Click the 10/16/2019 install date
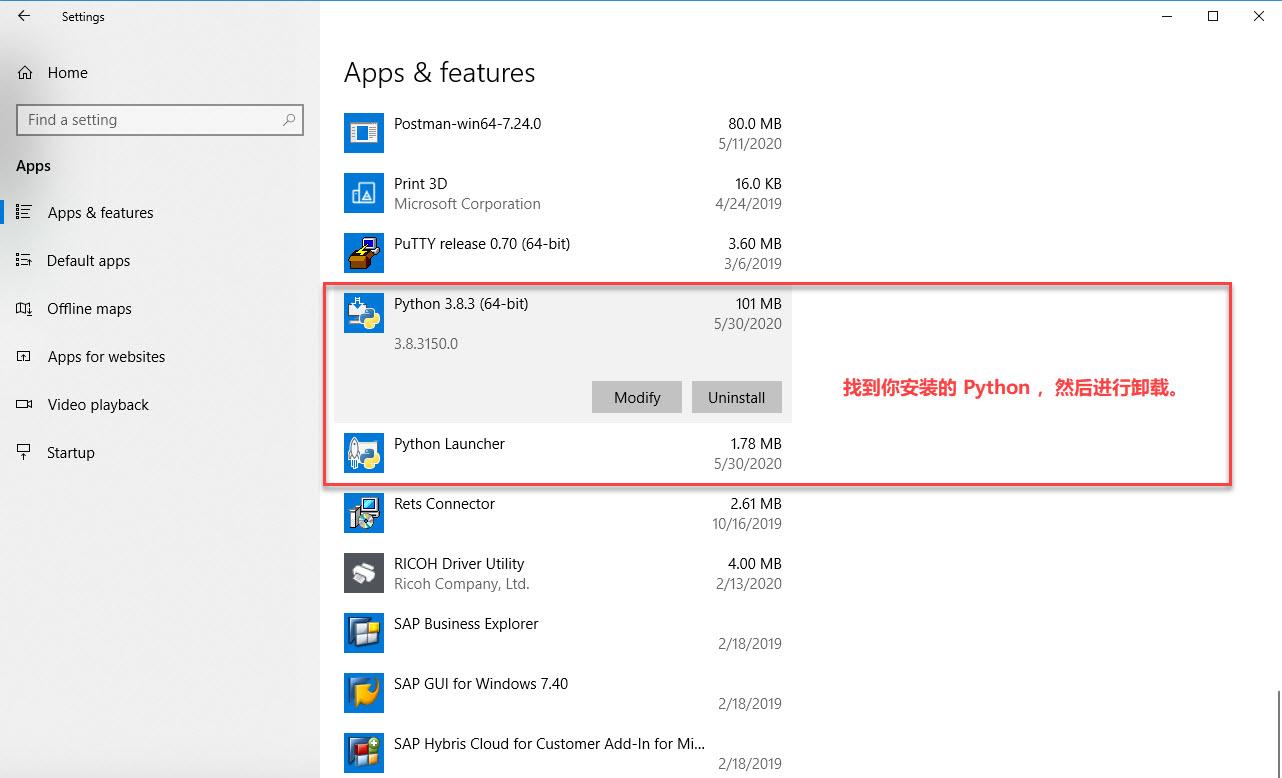 (747, 524)
